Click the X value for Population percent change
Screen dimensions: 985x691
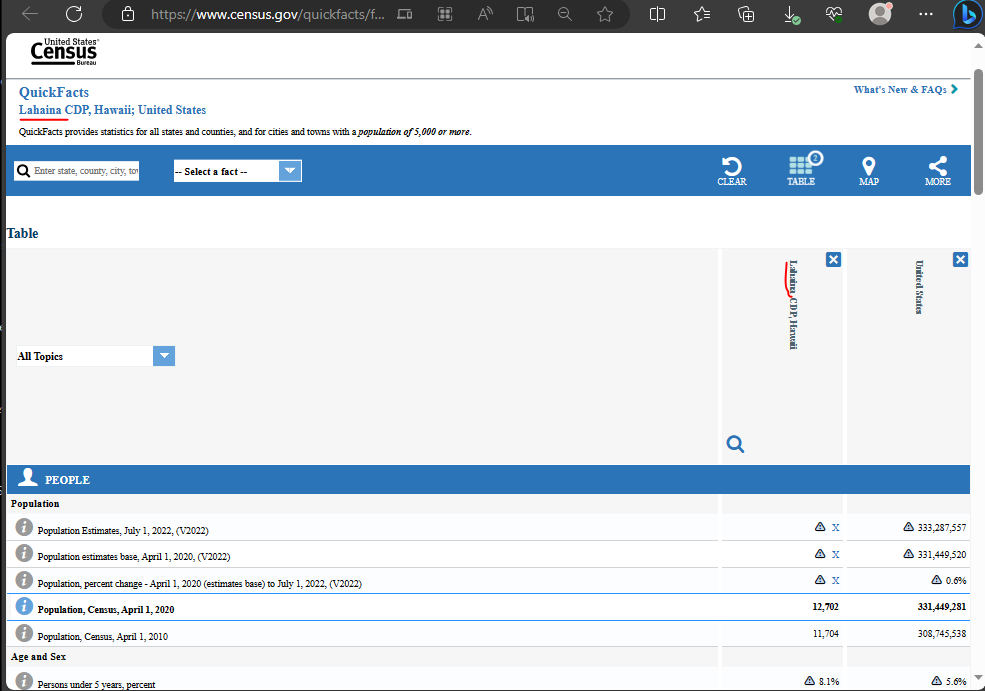(x=835, y=580)
